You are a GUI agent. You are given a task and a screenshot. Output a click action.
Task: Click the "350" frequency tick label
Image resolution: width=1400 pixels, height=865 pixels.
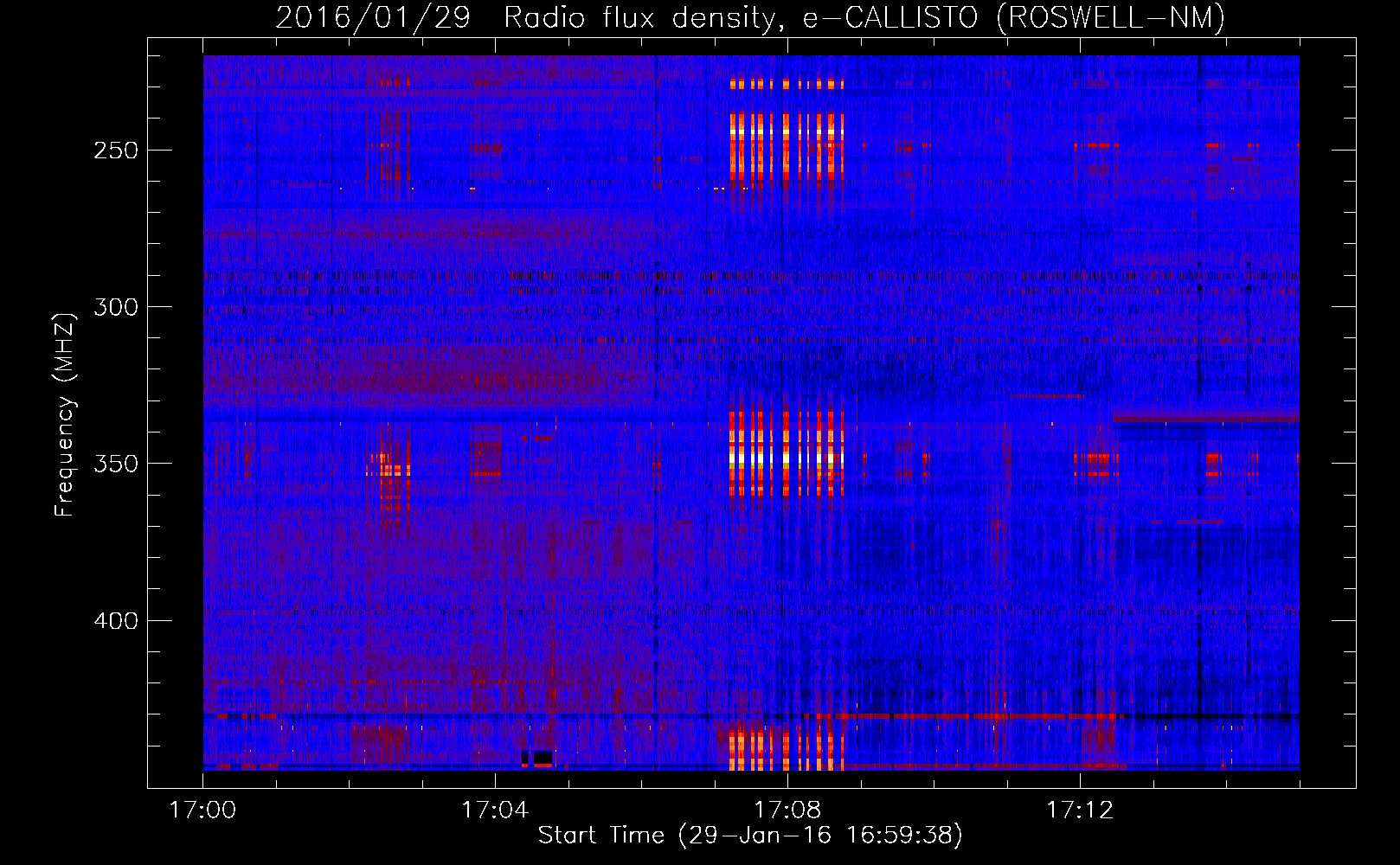pyautogui.click(x=116, y=464)
